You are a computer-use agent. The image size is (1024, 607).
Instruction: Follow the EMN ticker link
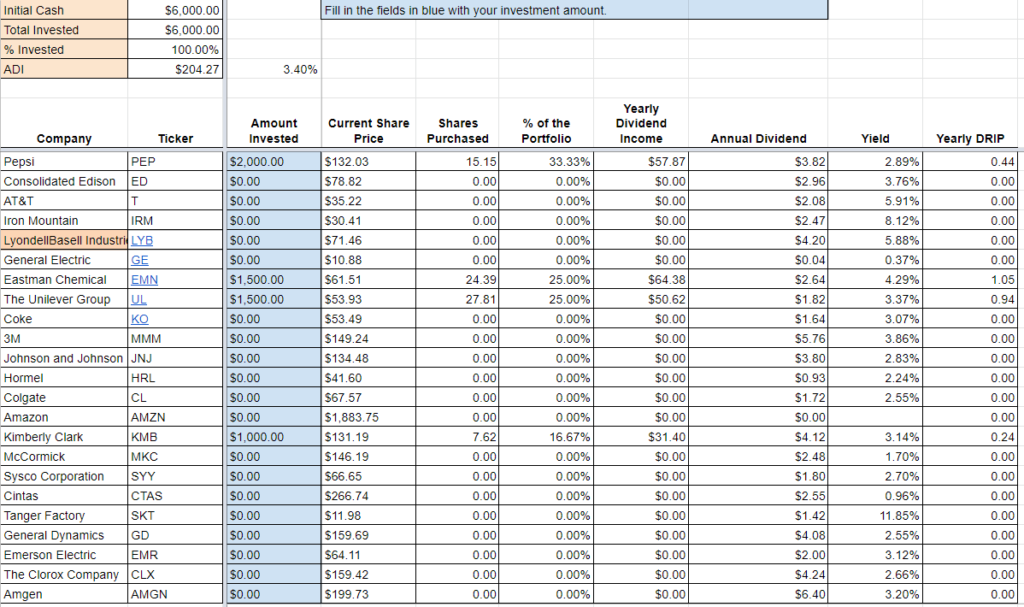[x=144, y=280]
